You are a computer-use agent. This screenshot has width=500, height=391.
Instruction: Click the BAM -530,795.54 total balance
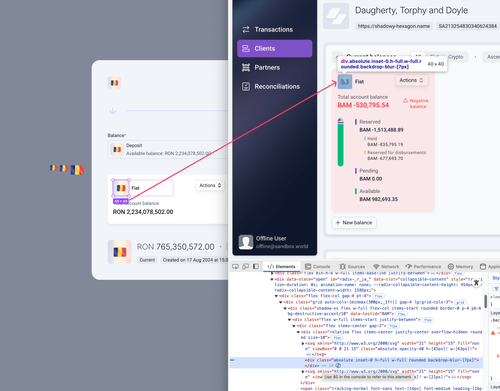pyautogui.click(x=363, y=105)
